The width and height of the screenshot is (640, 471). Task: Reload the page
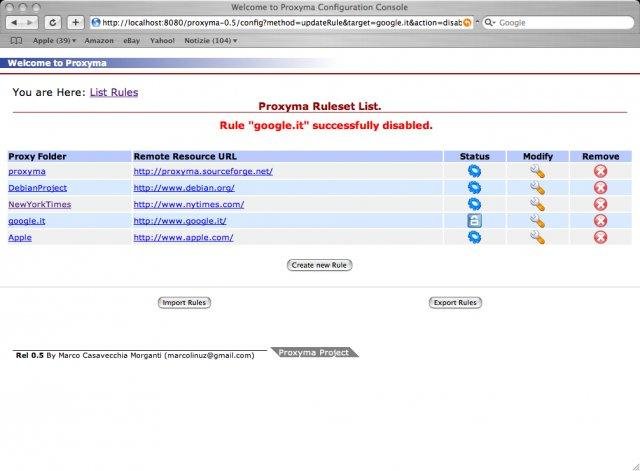53,23
